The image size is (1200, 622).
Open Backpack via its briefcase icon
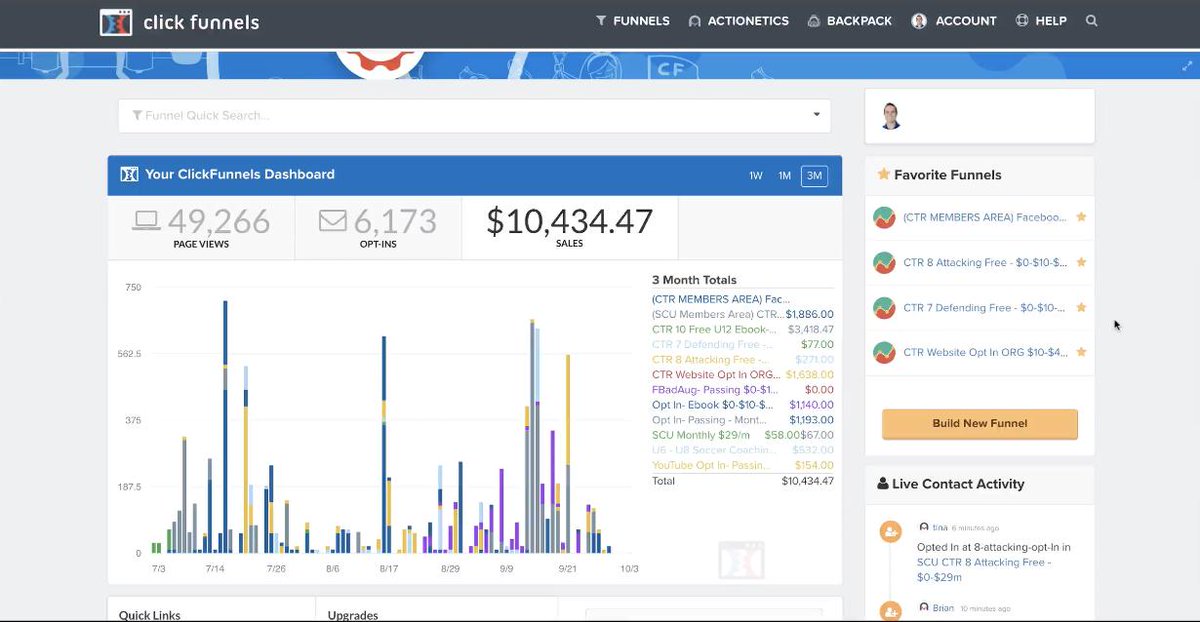click(816, 20)
